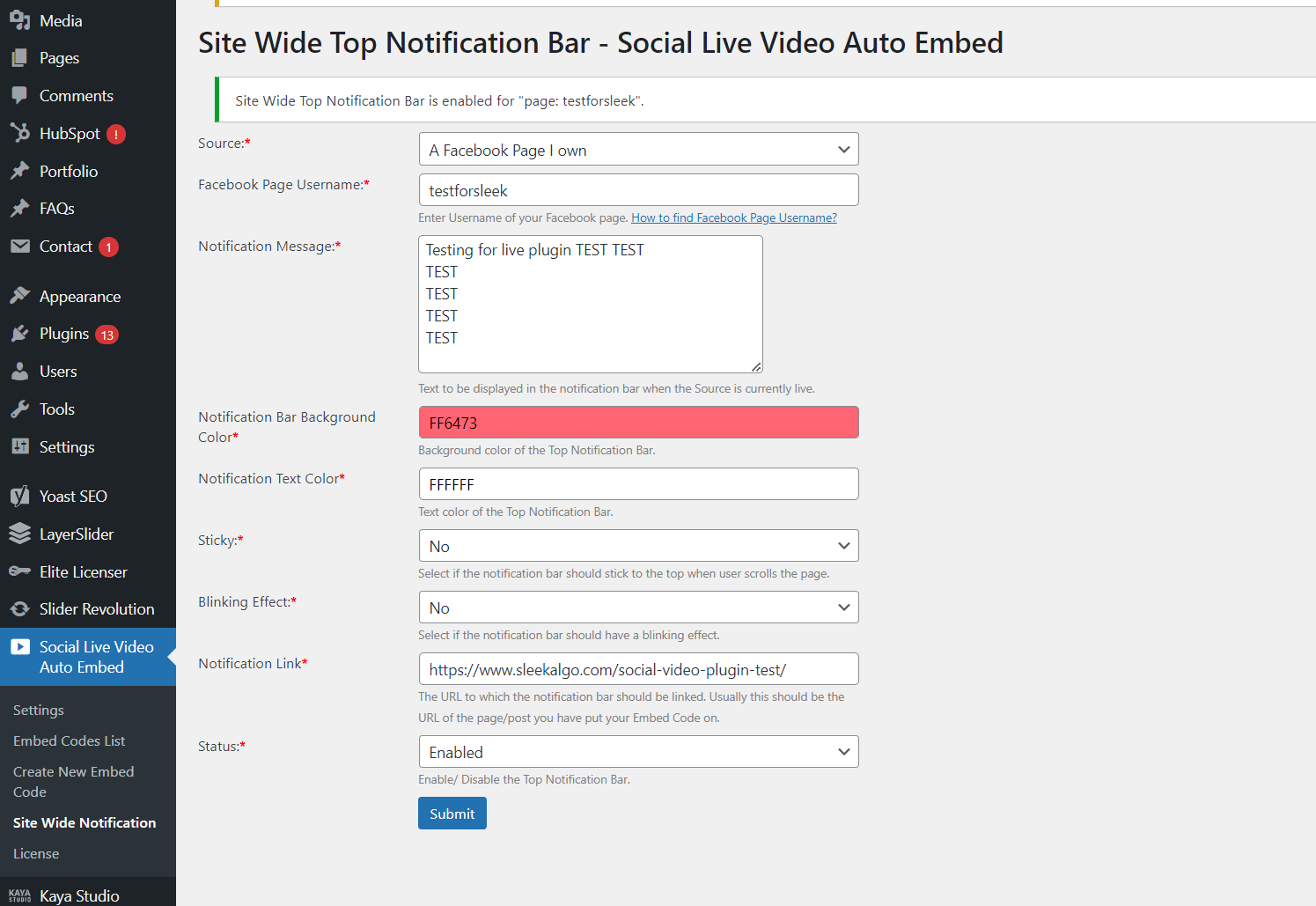Expand the Sticky dropdown
The width and height of the screenshot is (1316, 906).
638,546
